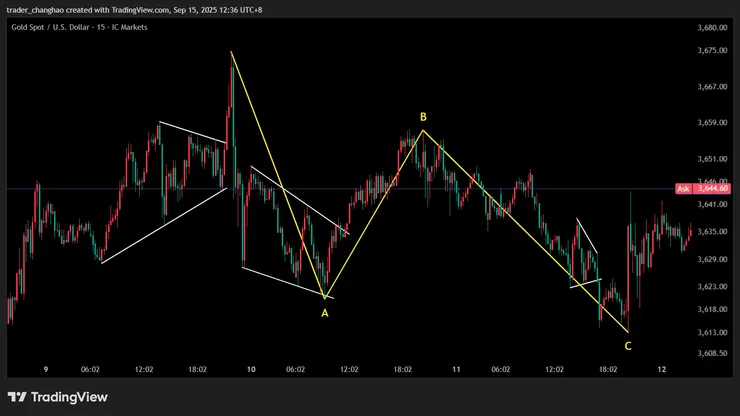Click the yellow point label B
The image size is (740, 416).
[423, 117]
